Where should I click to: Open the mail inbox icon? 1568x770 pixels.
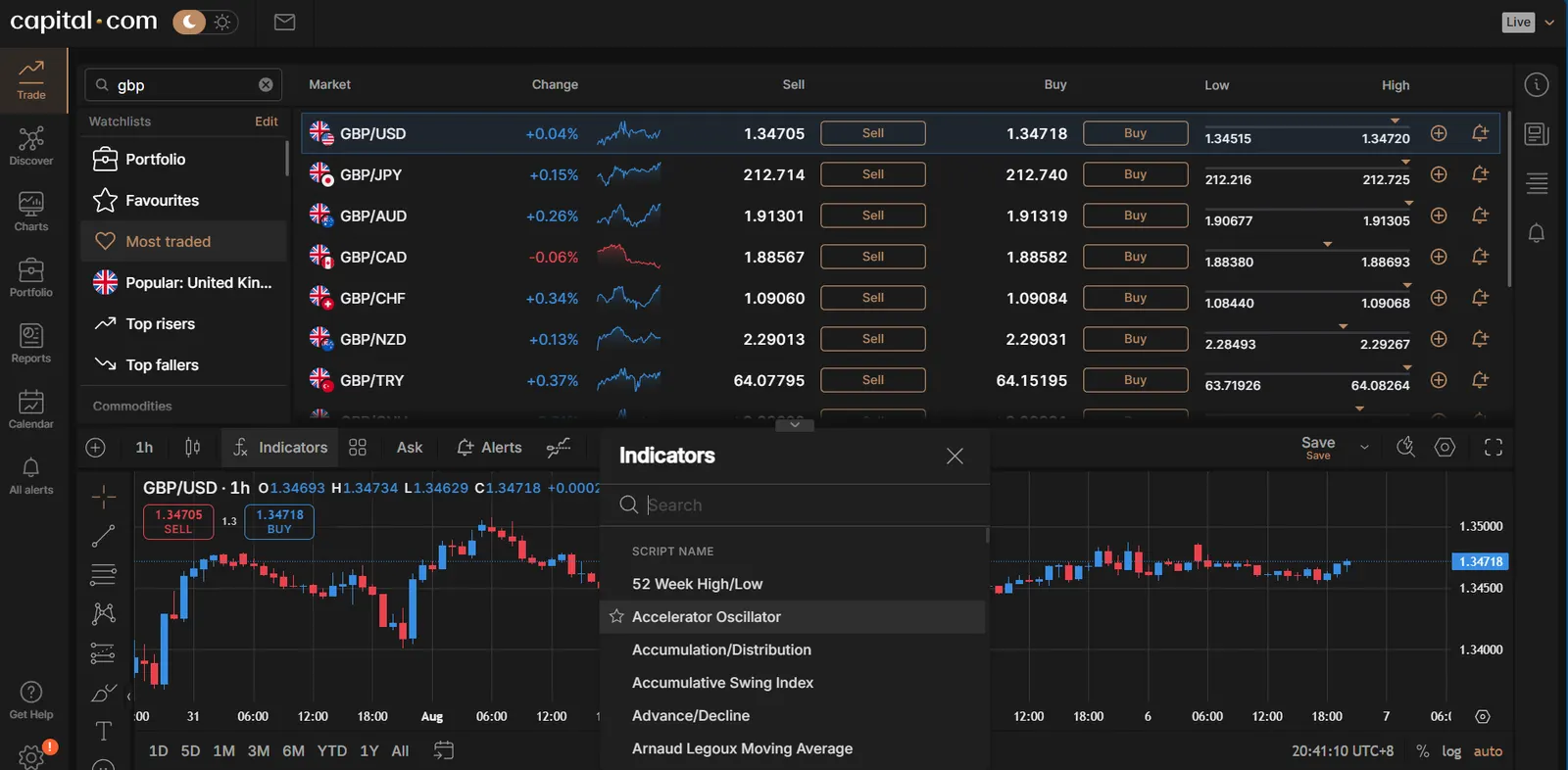click(x=285, y=22)
